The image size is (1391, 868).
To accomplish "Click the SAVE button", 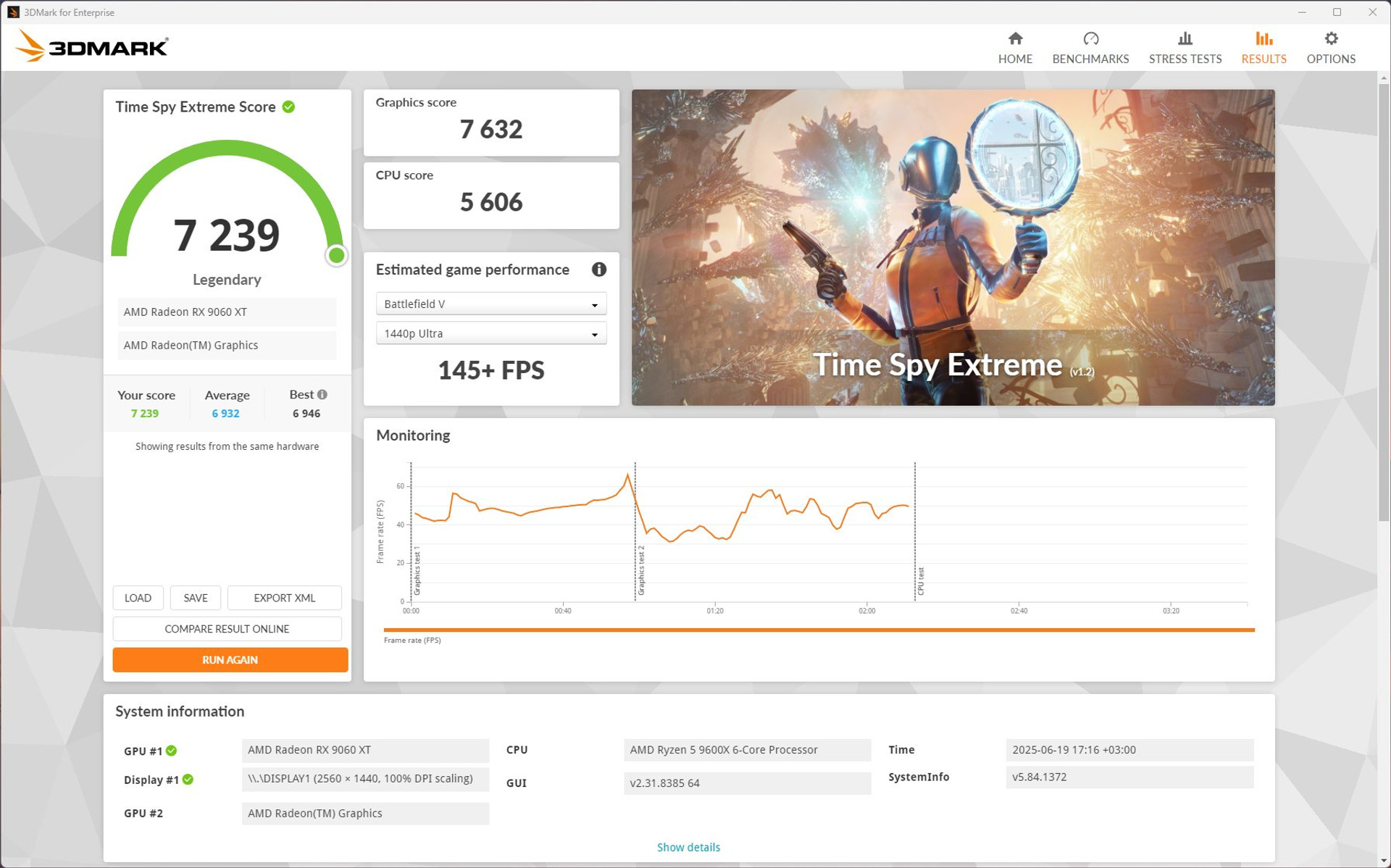I will 196,598.
